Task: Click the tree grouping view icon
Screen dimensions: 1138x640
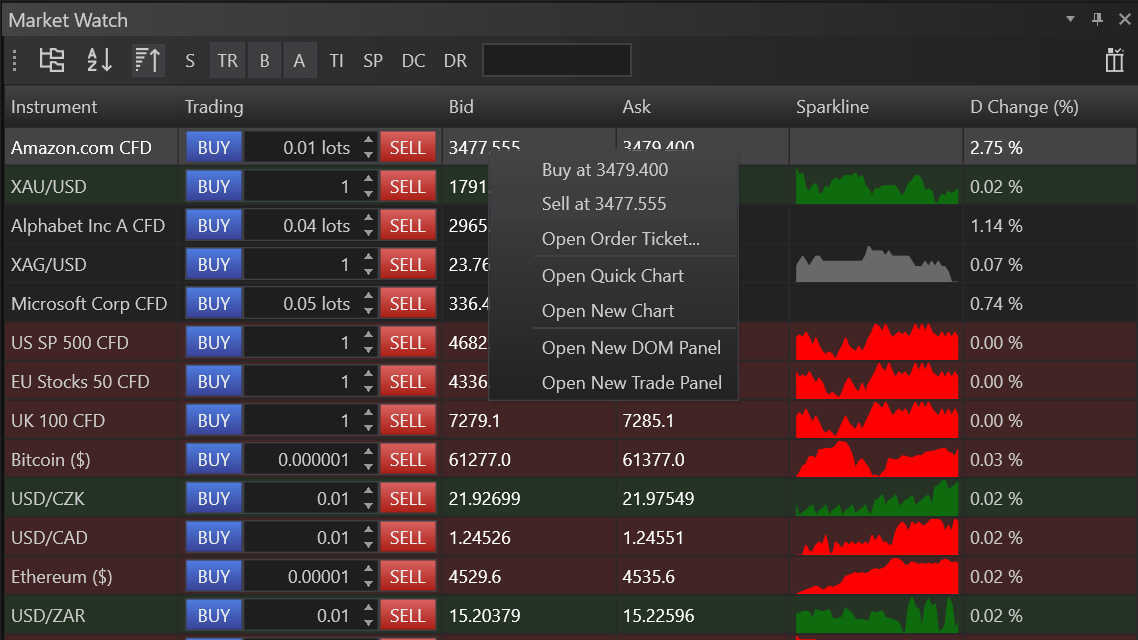Action: 52,60
